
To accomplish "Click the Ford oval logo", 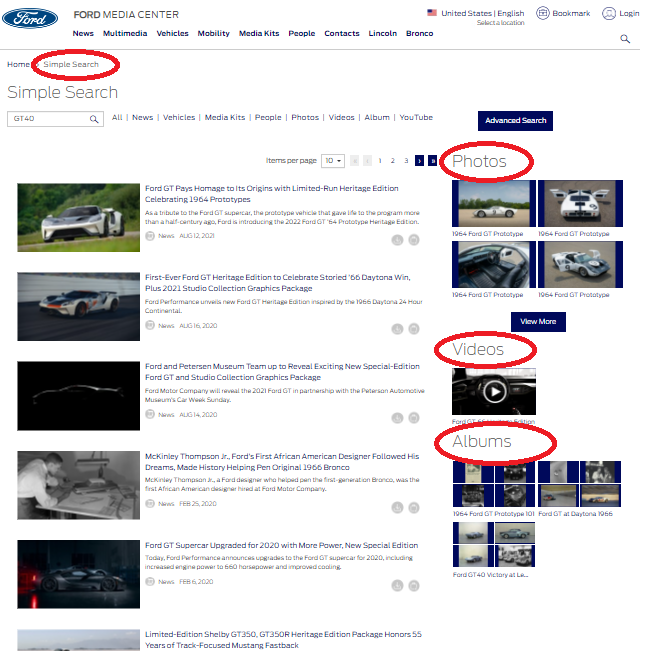I will (x=30, y=19).
